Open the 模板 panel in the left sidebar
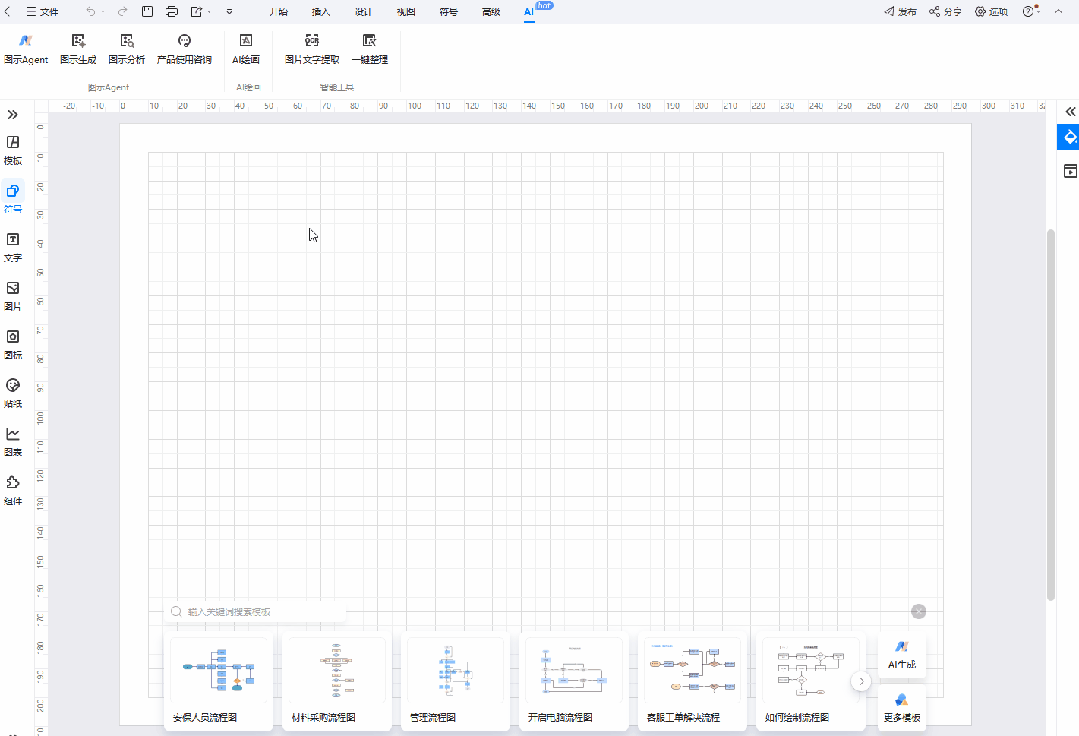The image size is (1079, 736). tap(13, 150)
